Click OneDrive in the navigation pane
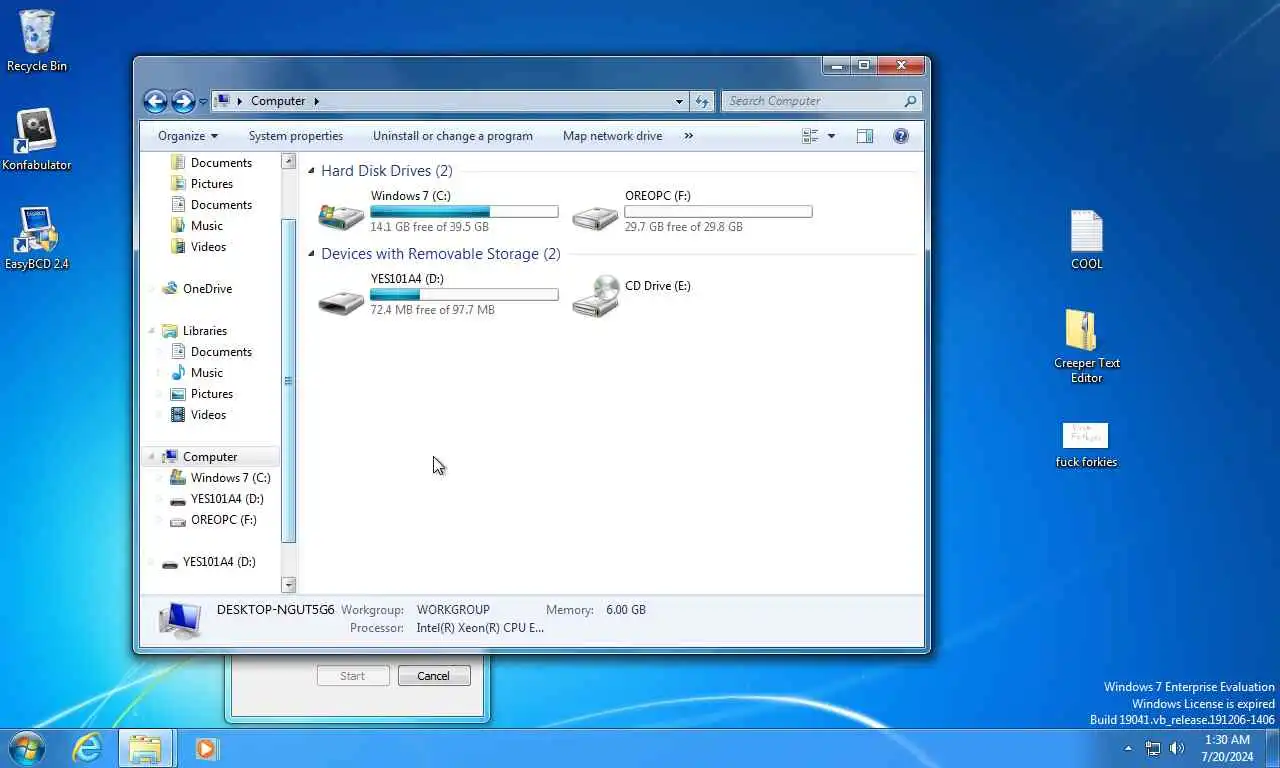 (207, 289)
